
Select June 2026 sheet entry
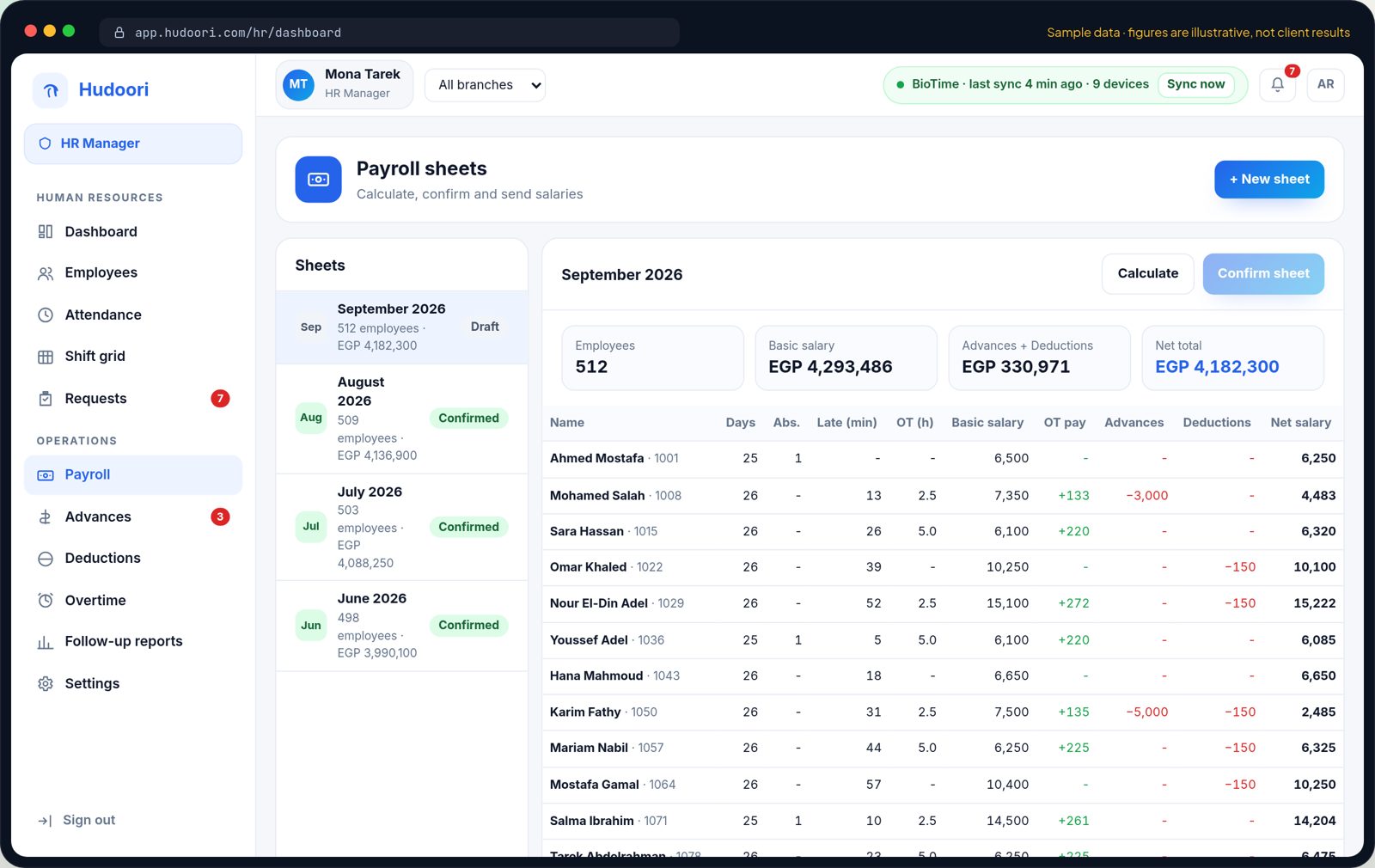[x=401, y=626]
